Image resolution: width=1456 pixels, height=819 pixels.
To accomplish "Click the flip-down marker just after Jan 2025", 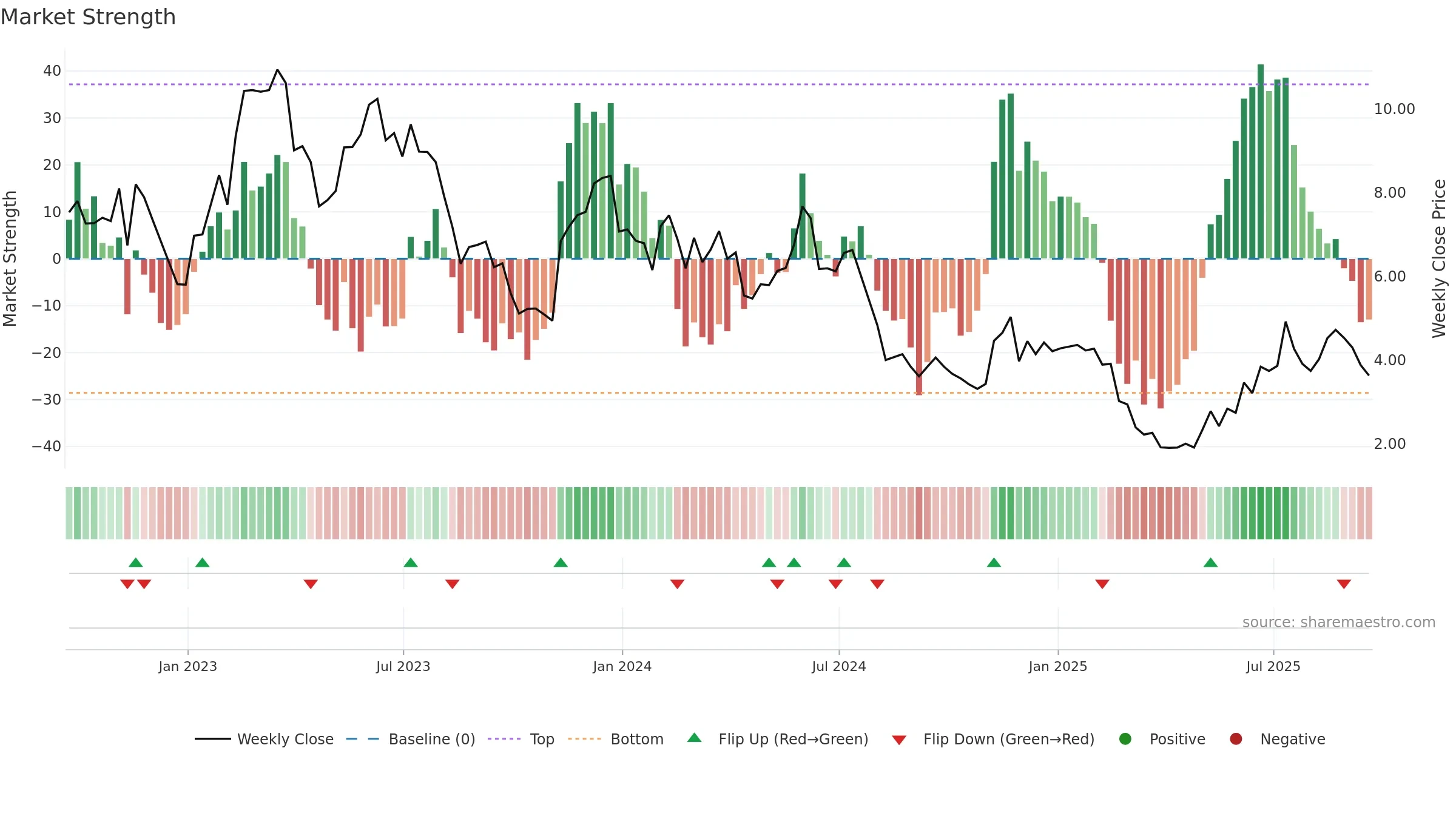I will 1102,584.
